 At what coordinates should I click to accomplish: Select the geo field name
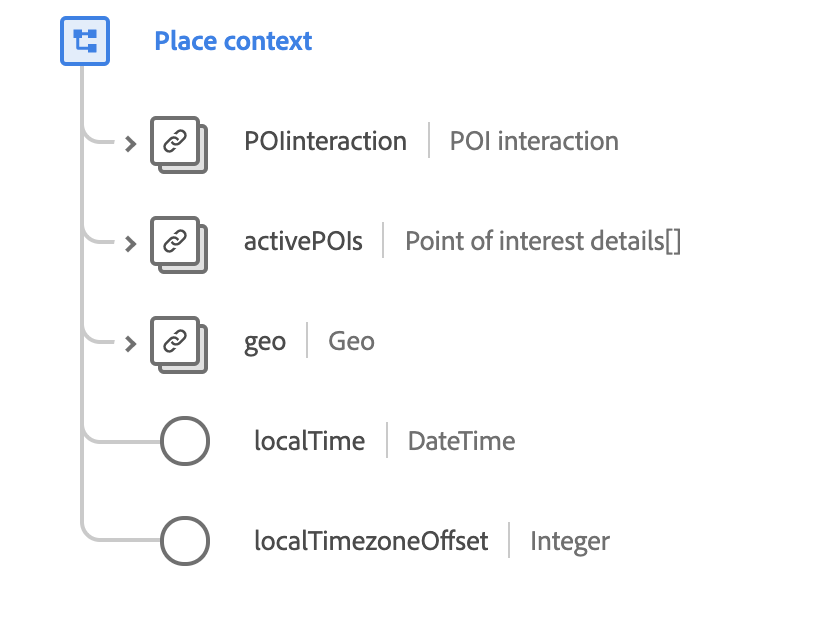[x=265, y=341]
